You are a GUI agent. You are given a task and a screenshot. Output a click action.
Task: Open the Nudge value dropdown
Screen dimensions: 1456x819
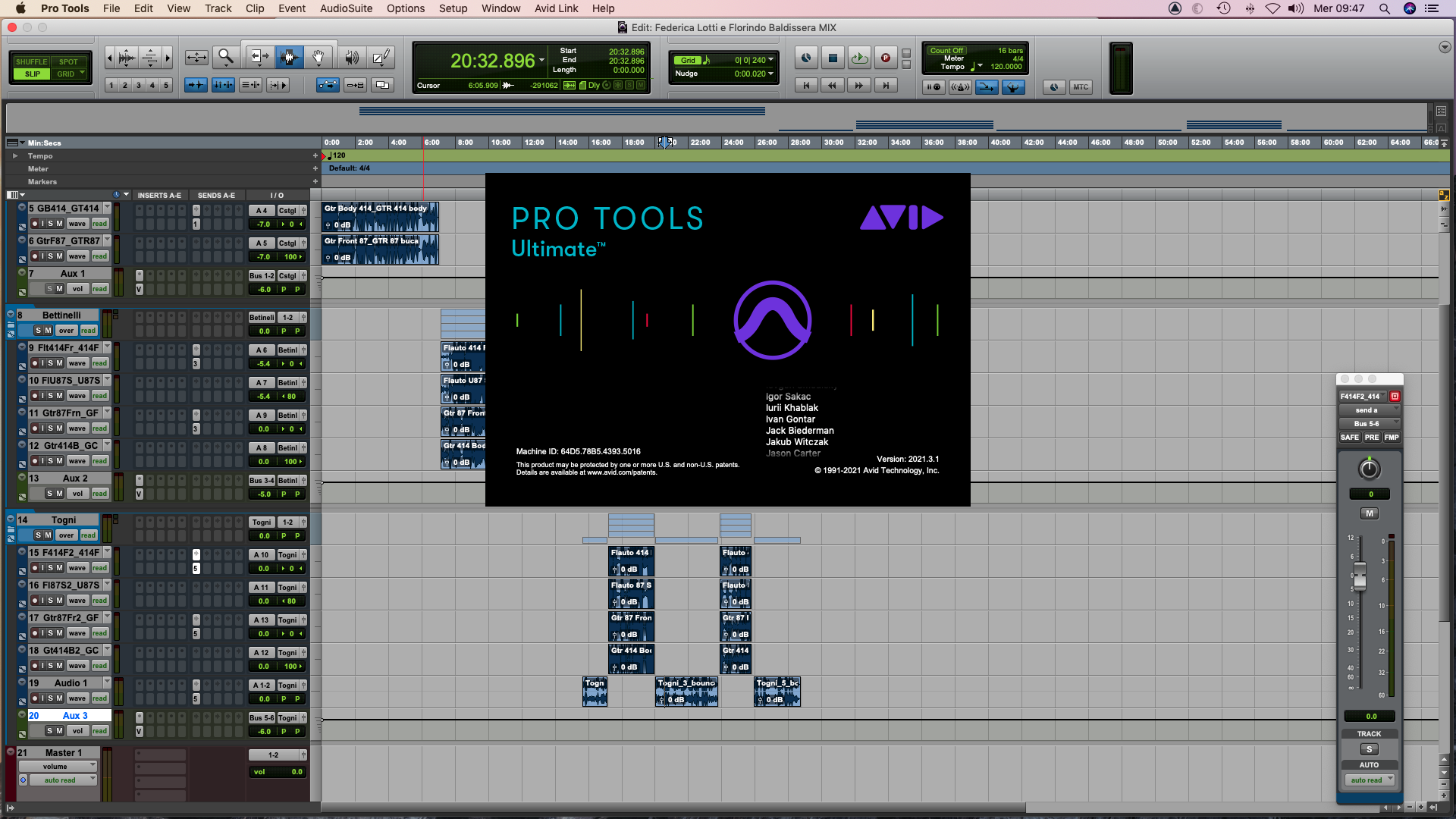pyautogui.click(x=771, y=74)
